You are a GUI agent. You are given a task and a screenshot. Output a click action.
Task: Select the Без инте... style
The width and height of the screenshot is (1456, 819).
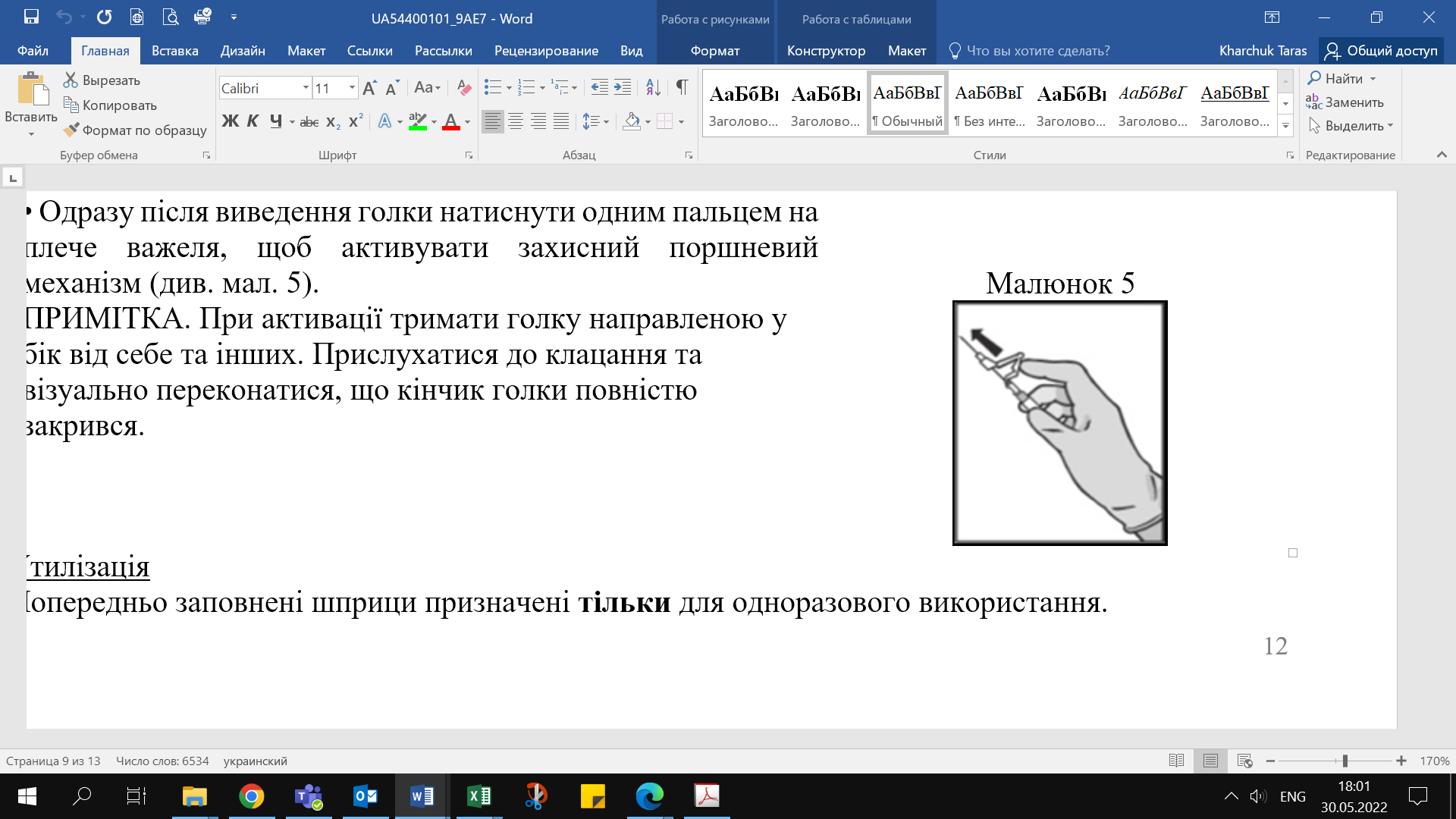(x=989, y=103)
